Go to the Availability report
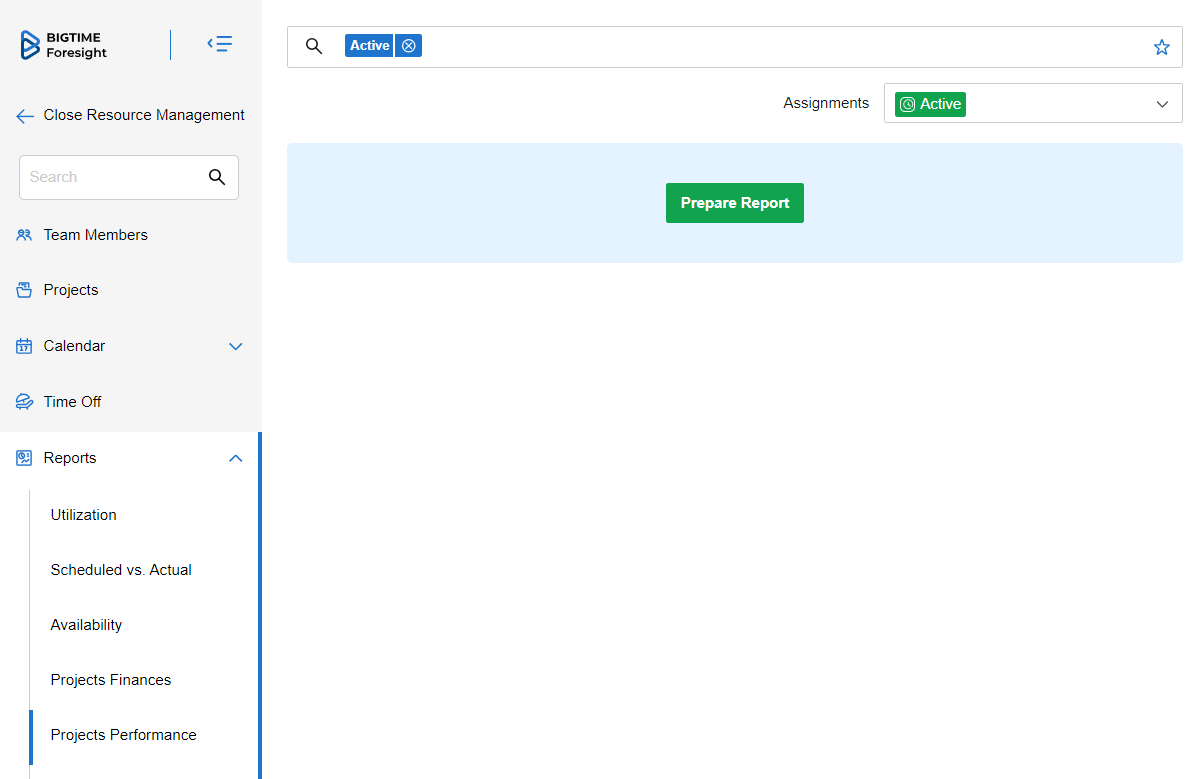Viewport: 1197px width, 779px height. (86, 625)
